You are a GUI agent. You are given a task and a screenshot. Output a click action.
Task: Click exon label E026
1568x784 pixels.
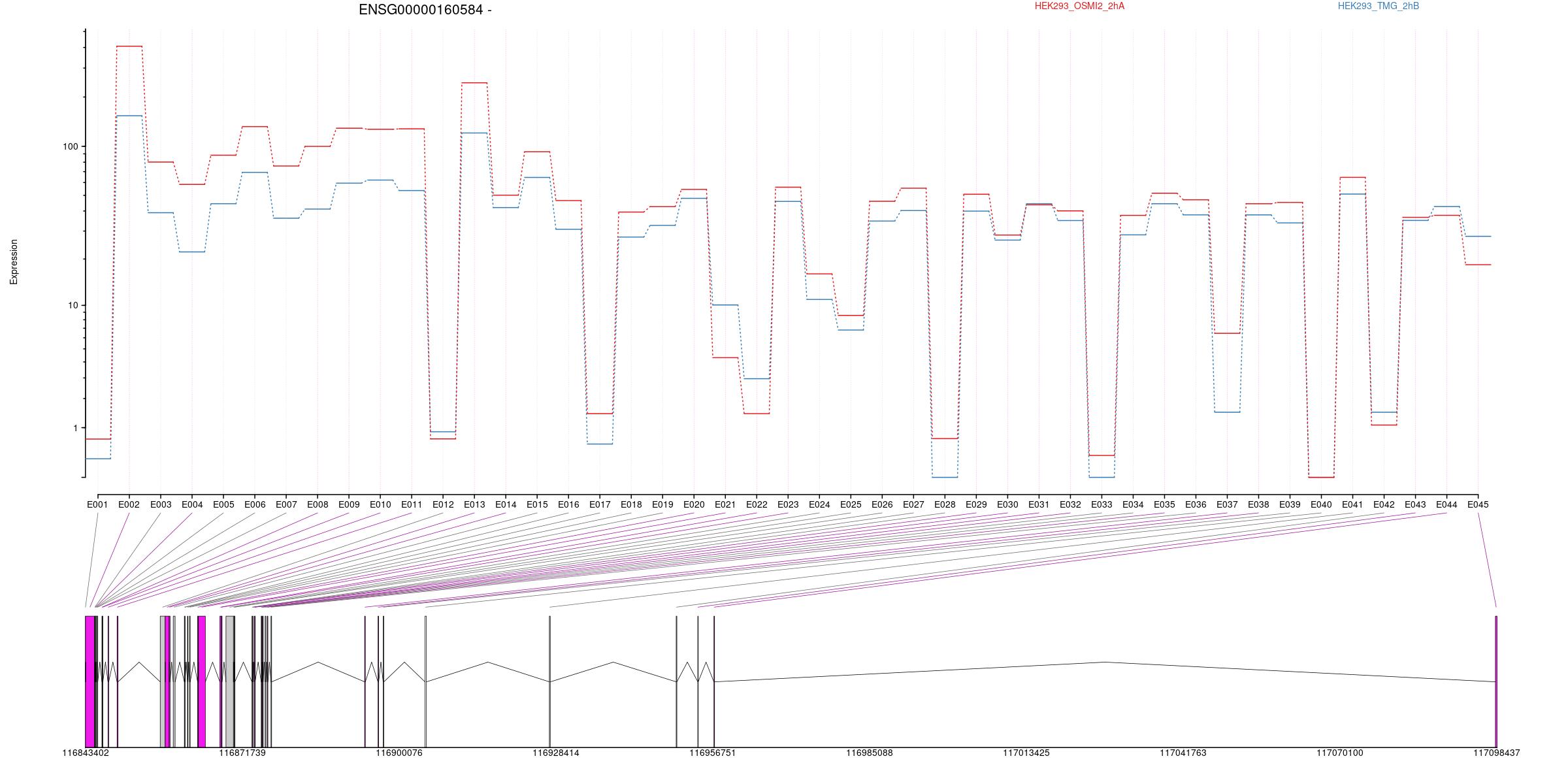[882, 504]
